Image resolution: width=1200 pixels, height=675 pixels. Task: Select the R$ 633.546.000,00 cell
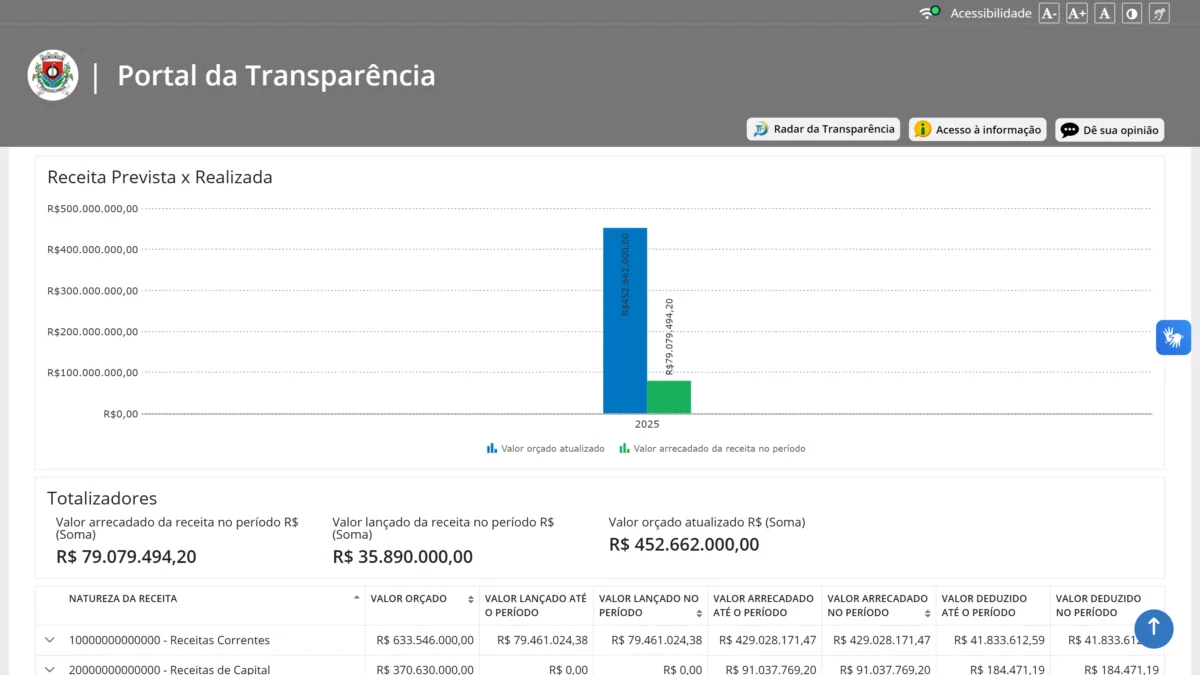424,640
